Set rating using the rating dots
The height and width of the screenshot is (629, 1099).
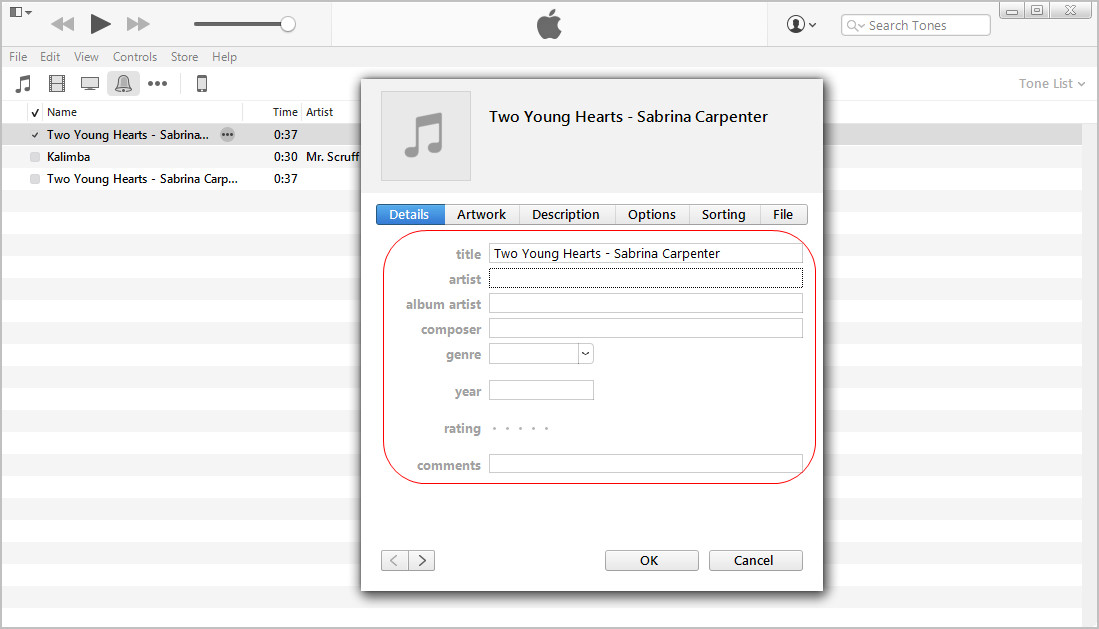coord(520,428)
